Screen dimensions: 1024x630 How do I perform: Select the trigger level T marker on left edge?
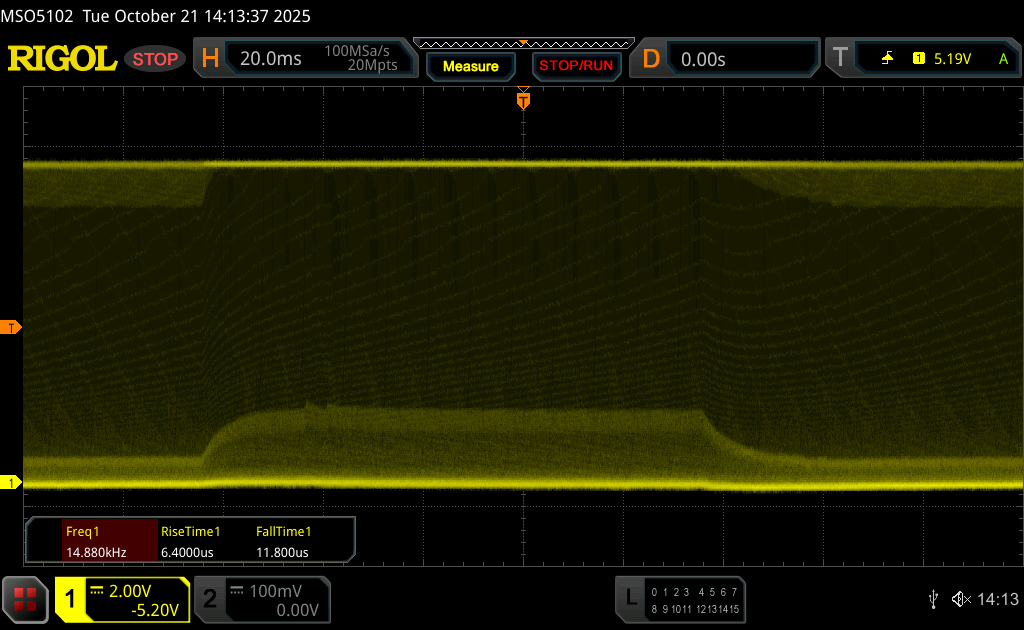point(11,328)
